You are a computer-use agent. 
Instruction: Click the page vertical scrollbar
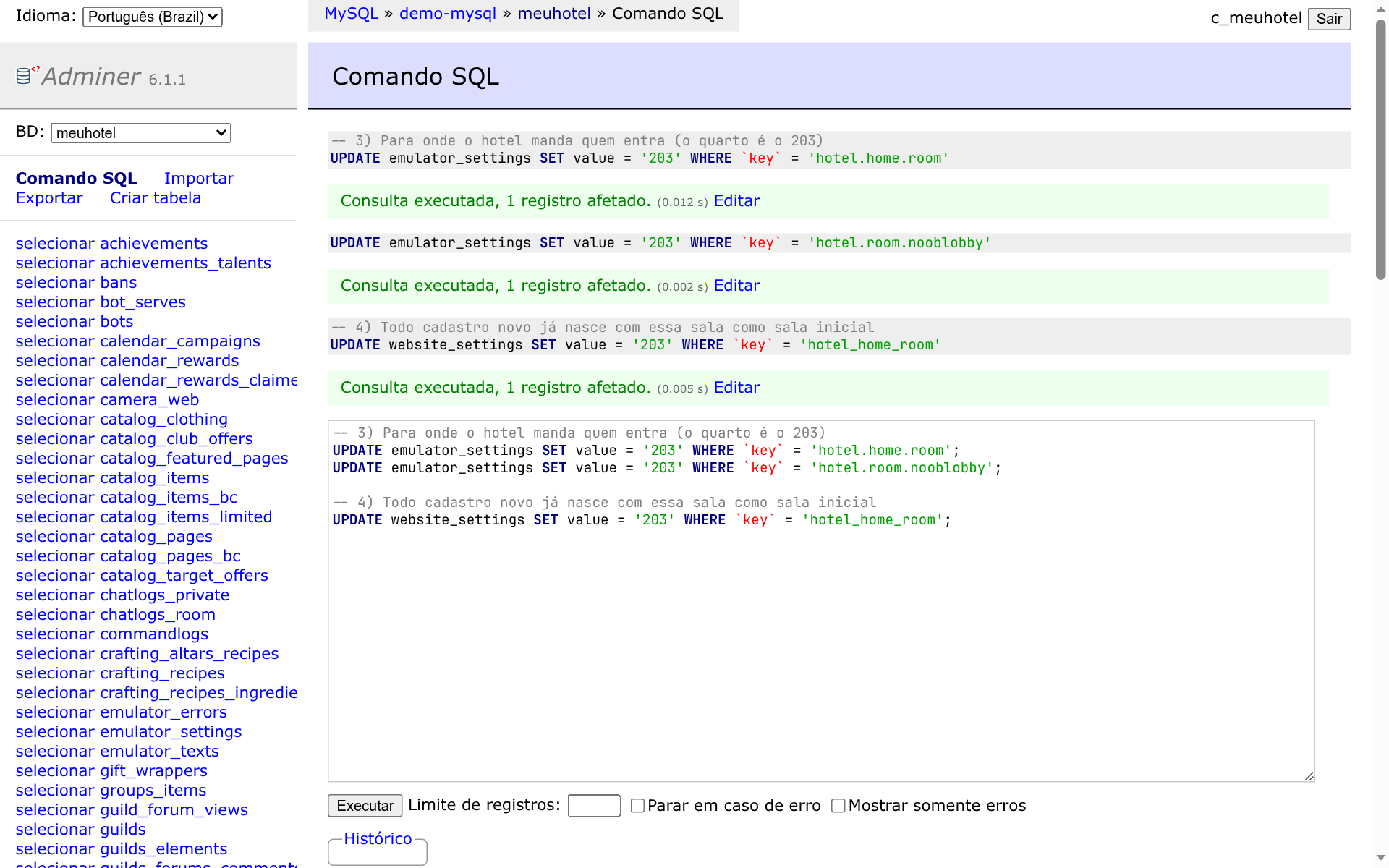[x=1380, y=434]
